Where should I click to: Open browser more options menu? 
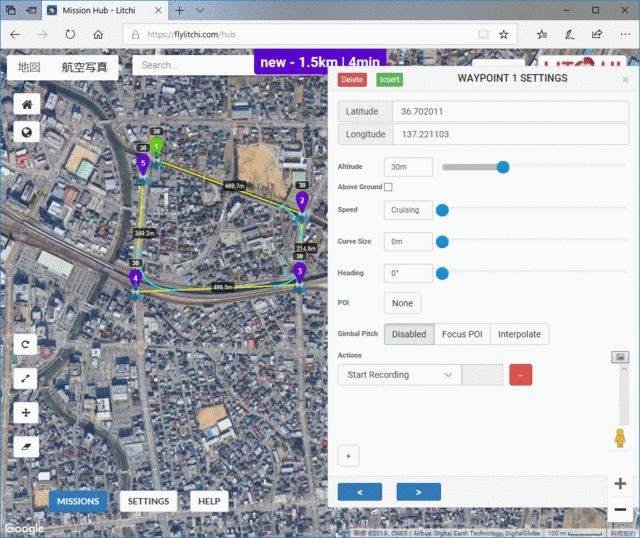[x=625, y=34]
